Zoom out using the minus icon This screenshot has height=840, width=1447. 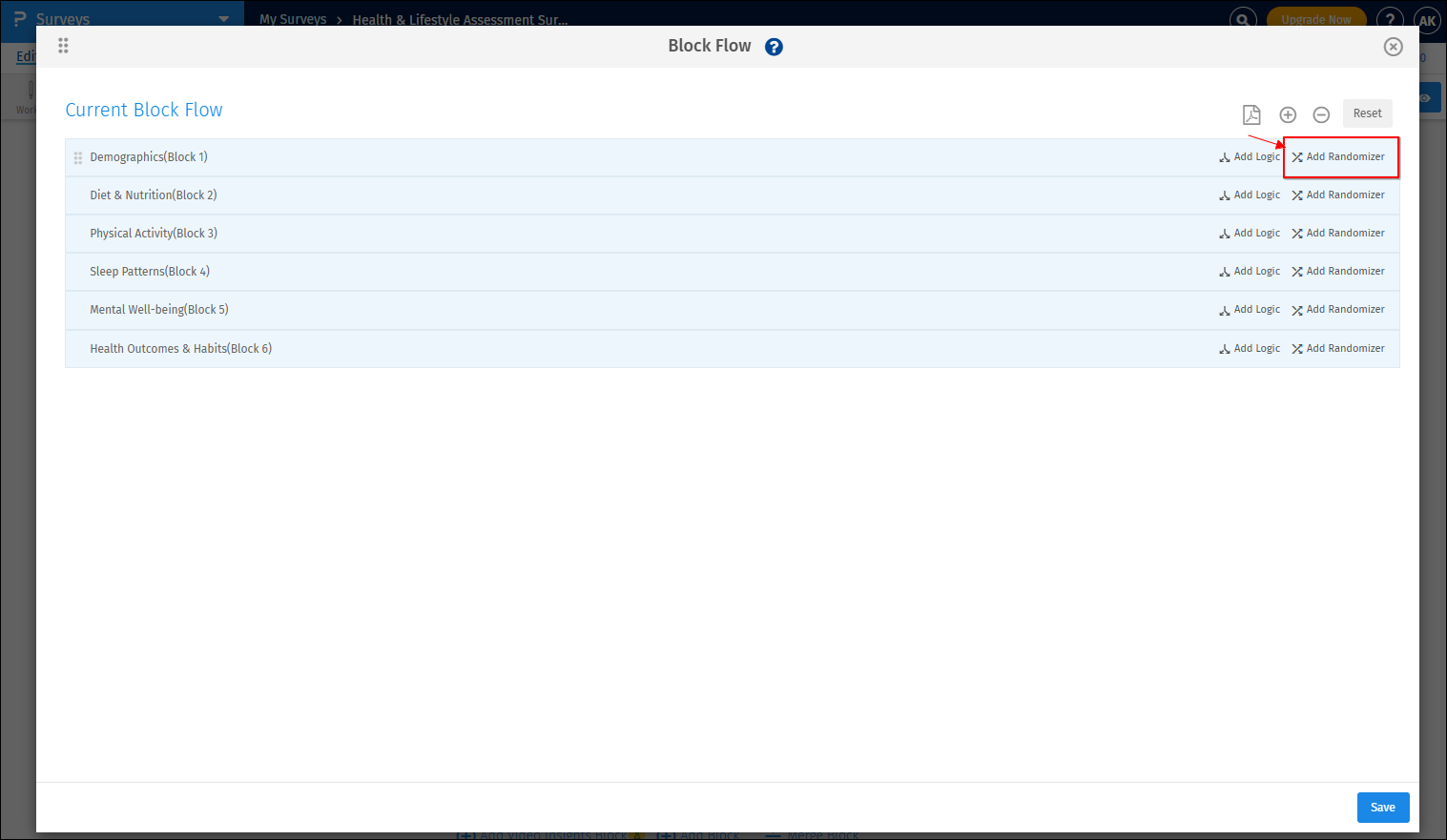(1321, 113)
